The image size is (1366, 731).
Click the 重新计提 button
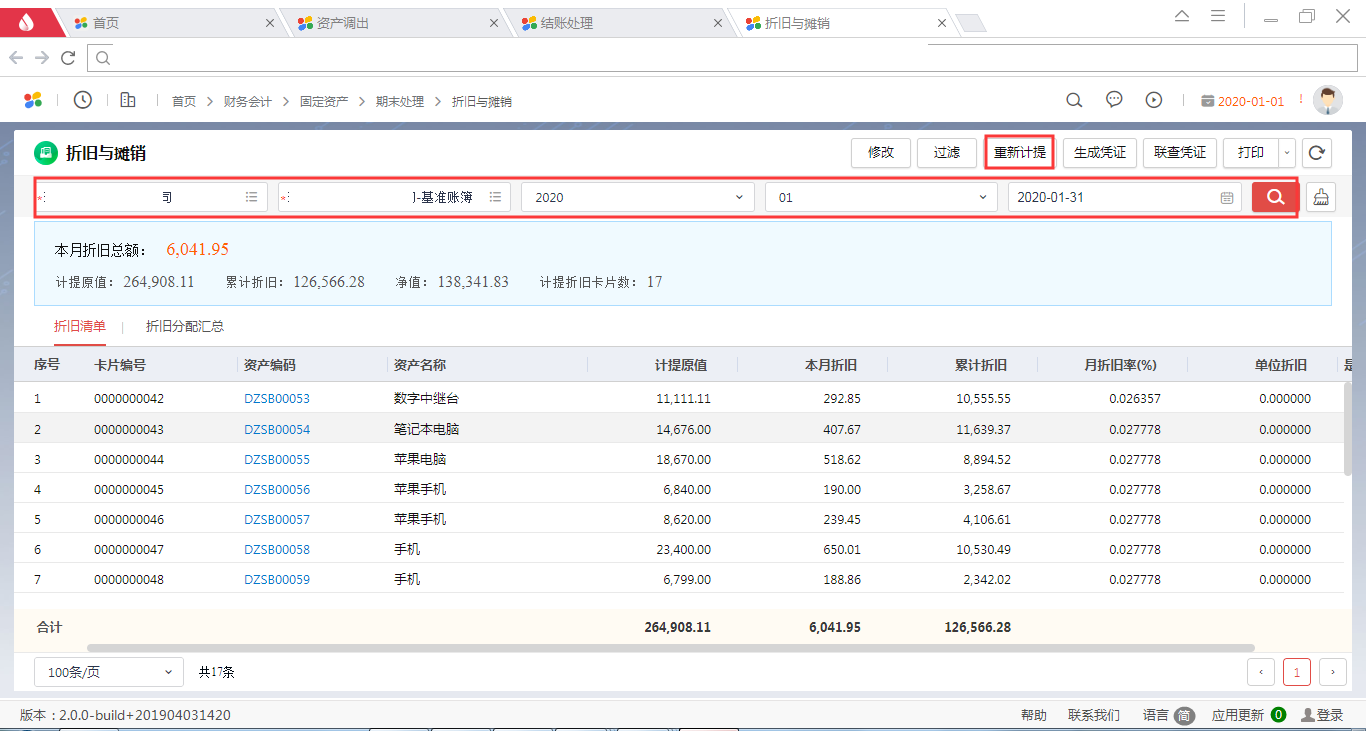(1020, 153)
